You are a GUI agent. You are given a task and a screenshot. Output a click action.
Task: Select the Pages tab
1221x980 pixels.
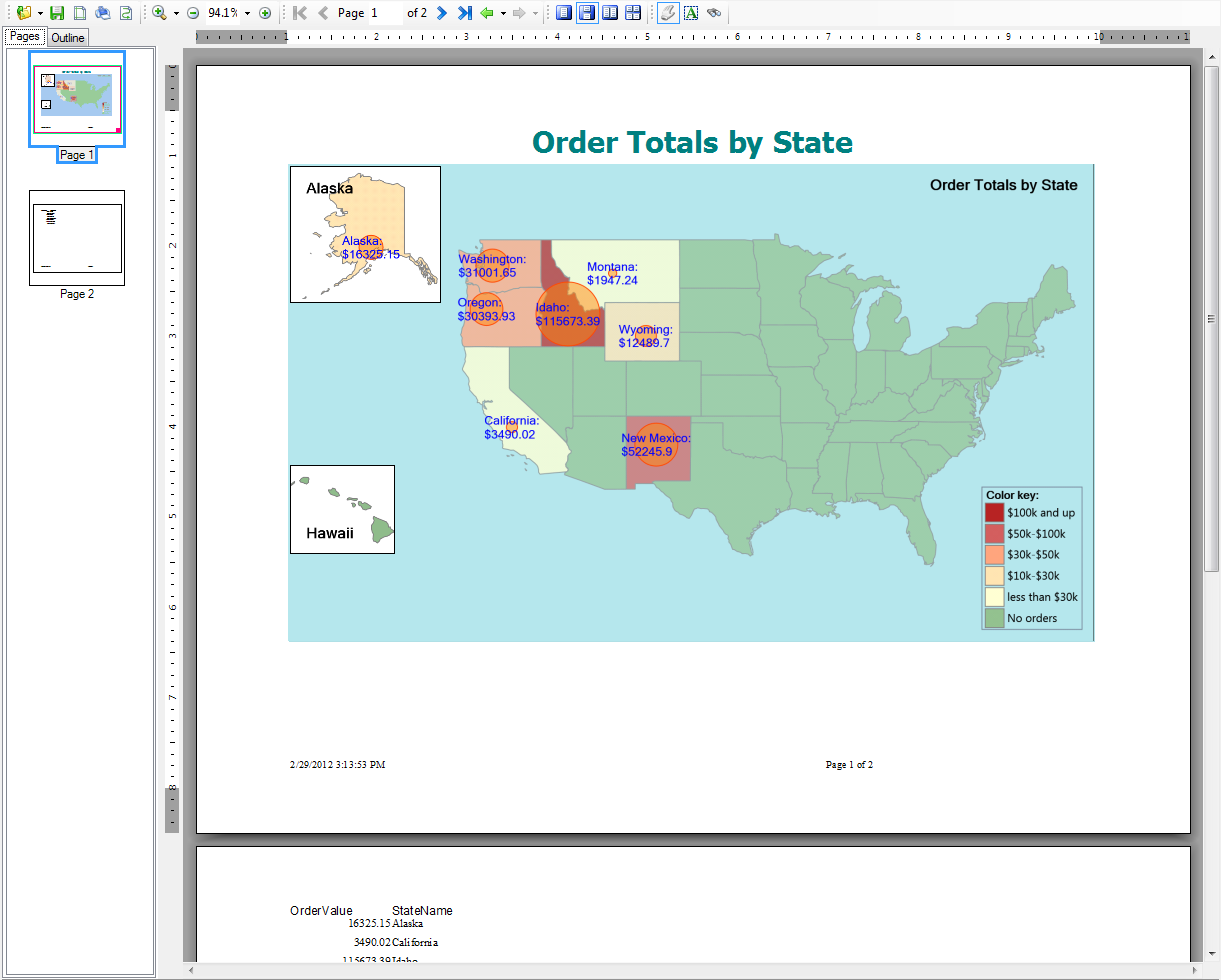pos(25,37)
